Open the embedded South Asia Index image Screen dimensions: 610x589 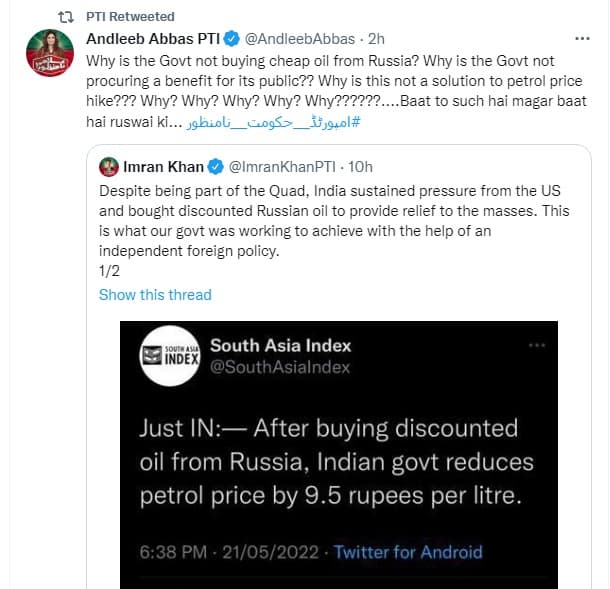pos(339,454)
